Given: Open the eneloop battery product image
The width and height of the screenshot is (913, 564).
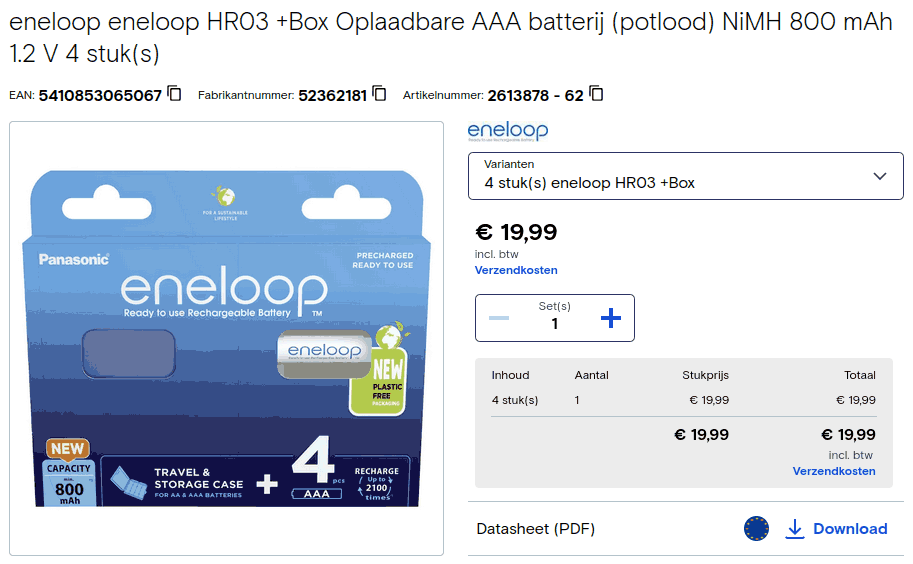Looking at the screenshot, I should point(227,338).
